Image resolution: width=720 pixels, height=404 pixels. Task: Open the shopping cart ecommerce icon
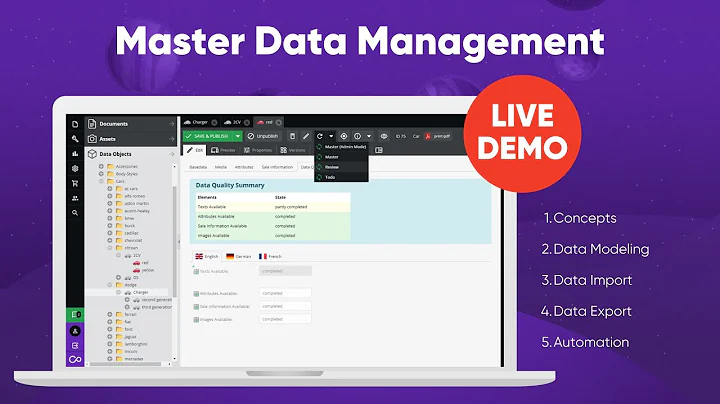pyautogui.click(x=75, y=183)
